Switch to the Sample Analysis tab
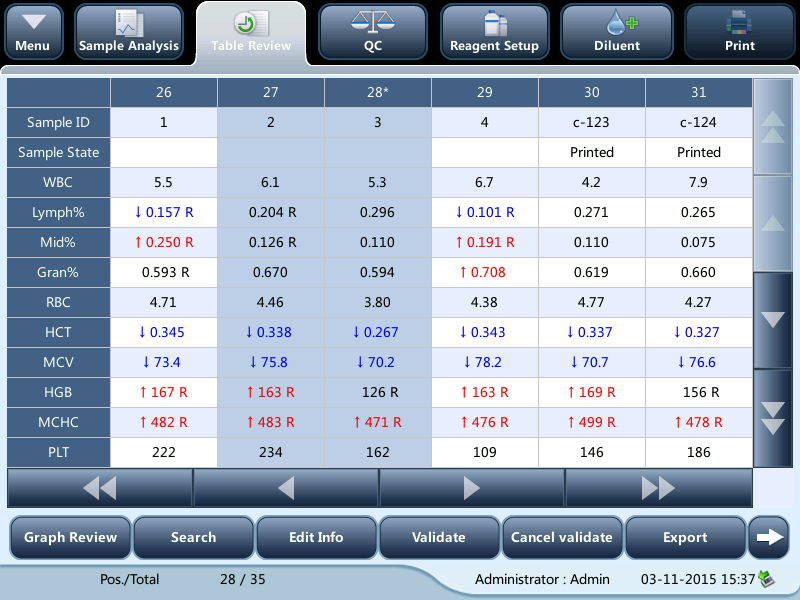Image resolution: width=800 pixels, height=600 pixels. pyautogui.click(x=128, y=31)
